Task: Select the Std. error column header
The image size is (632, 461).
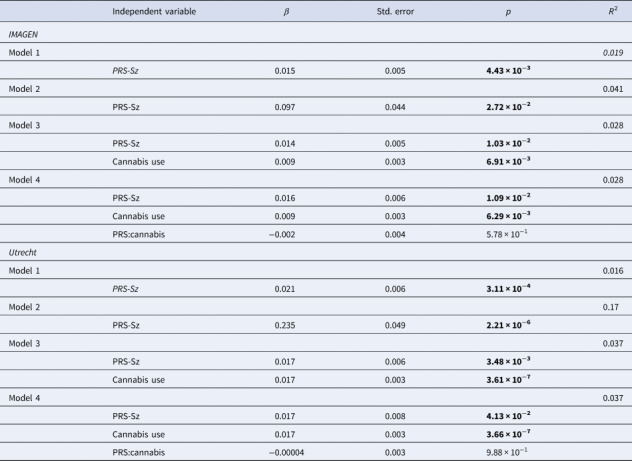Action: click(395, 11)
